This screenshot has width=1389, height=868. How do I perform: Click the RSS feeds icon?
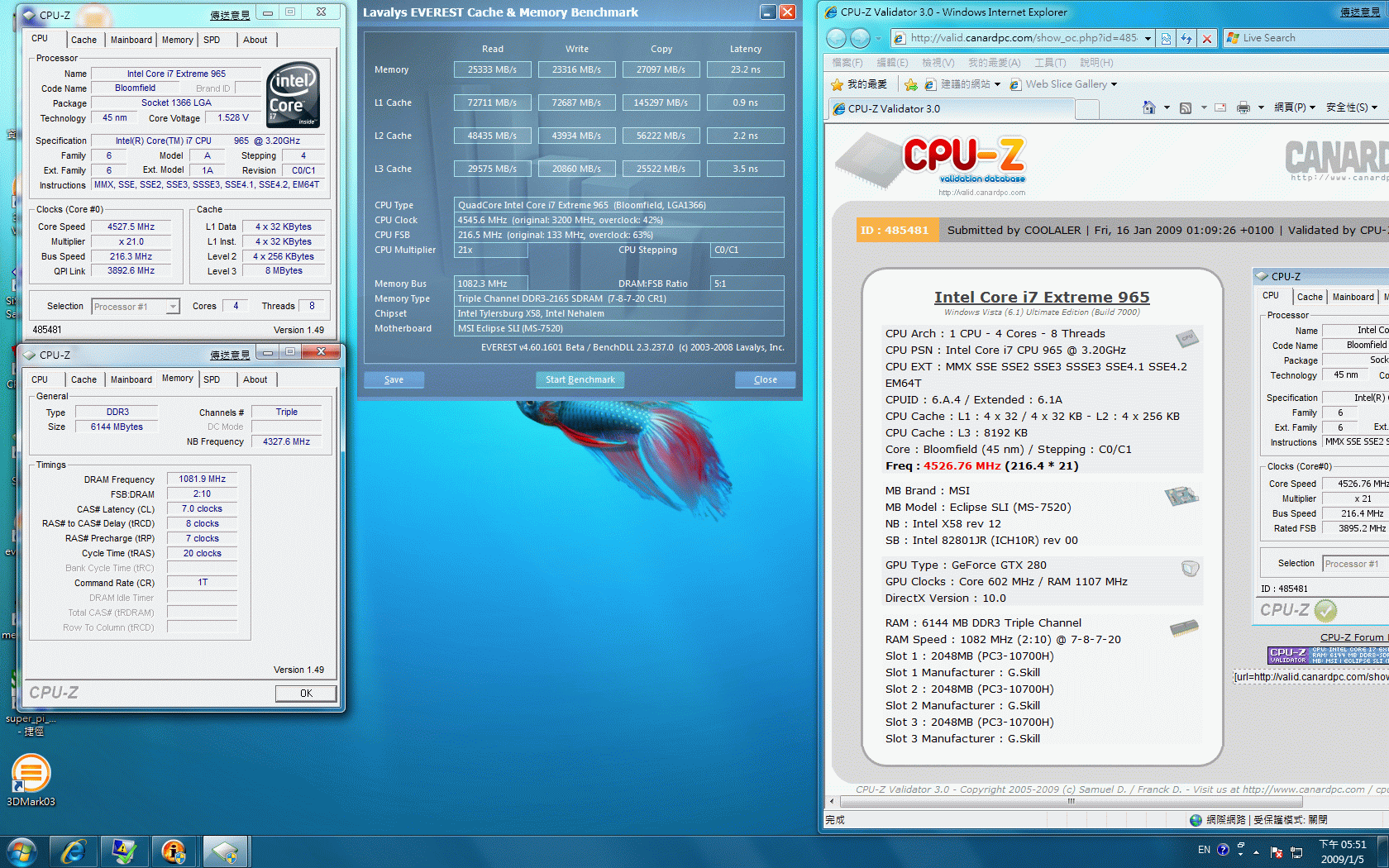[1186, 107]
